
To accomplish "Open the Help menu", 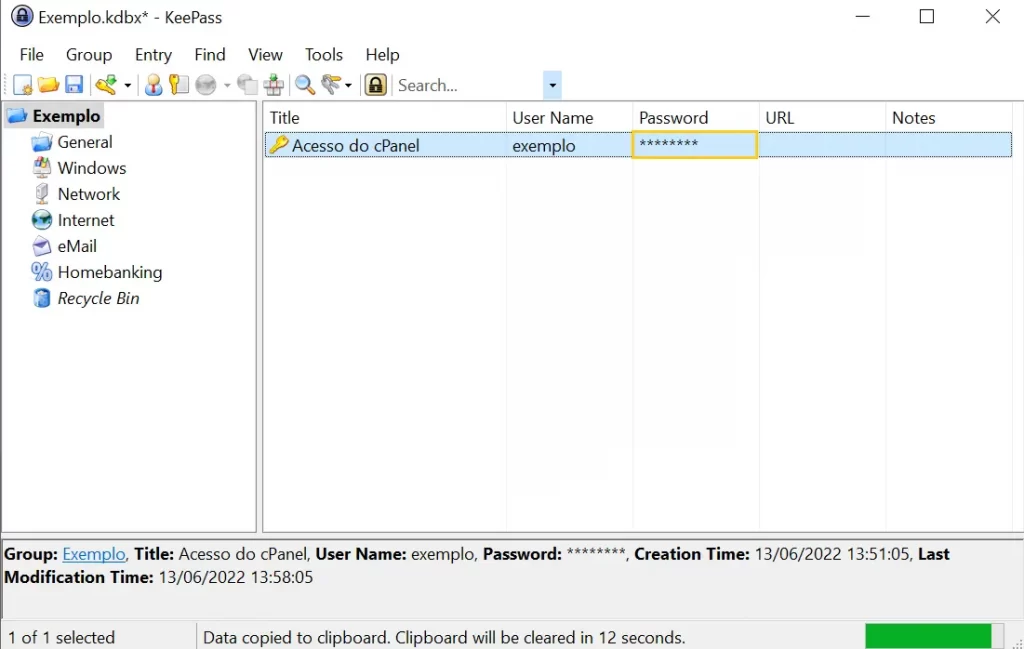I will [x=382, y=55].
